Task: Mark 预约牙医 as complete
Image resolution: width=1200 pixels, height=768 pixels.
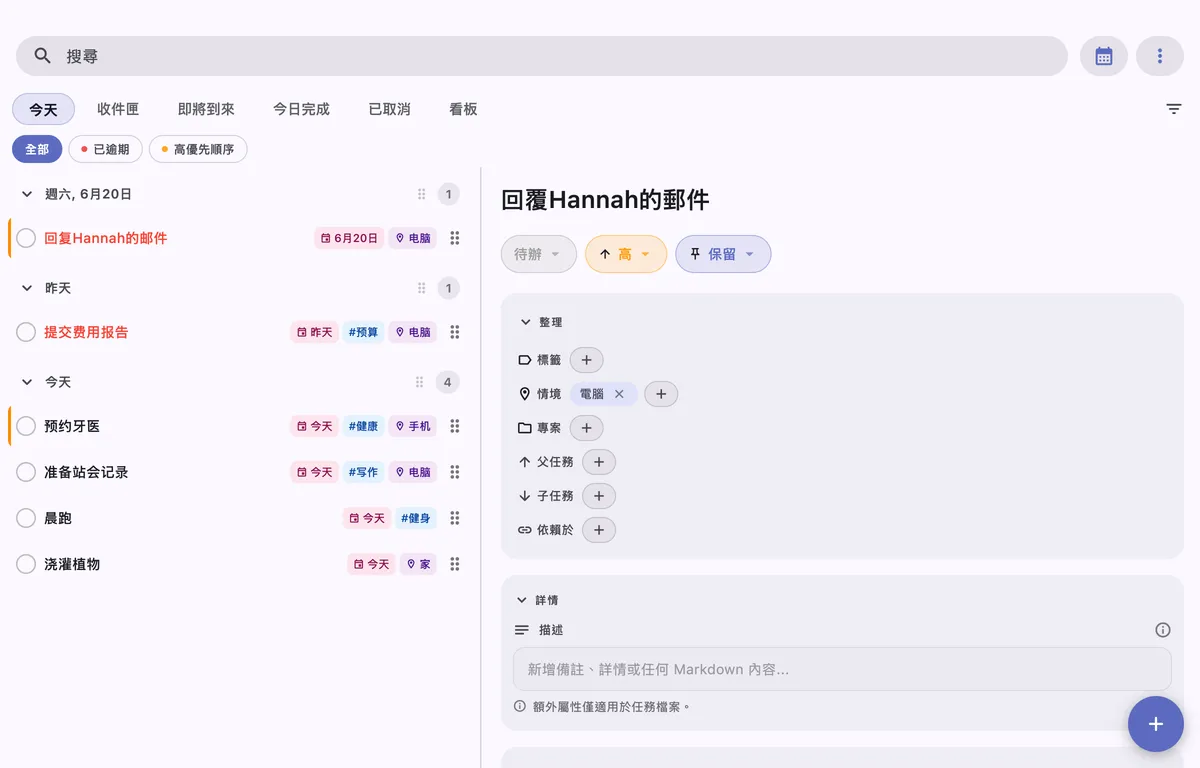Action: click(26, 426)
